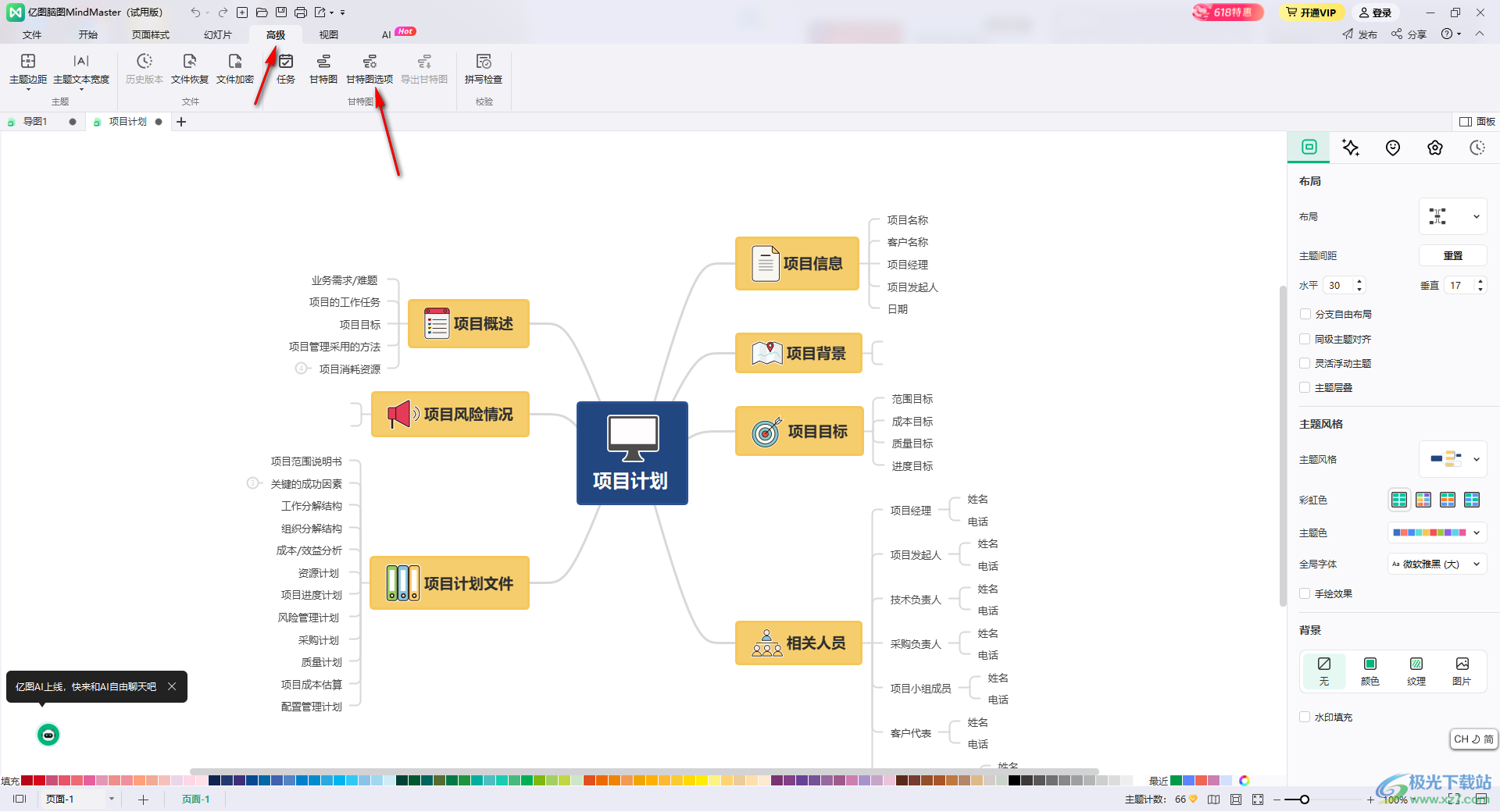This screenshot has width=1500, height=812.
Task: Open the 主题边距 topic margin tool
Action: coord(28,70)
